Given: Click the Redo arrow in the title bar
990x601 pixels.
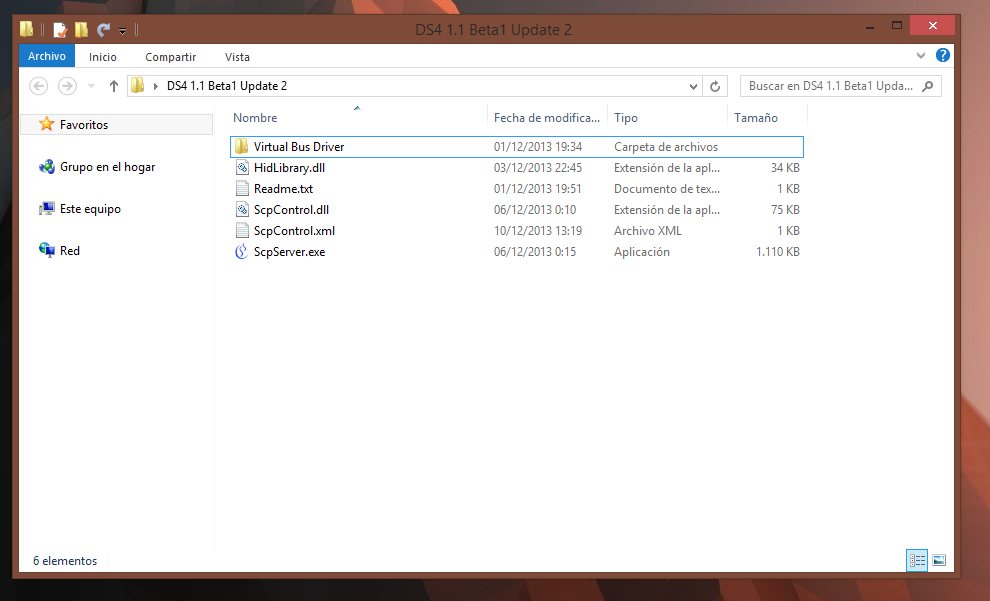Looking at the screenshot, I should coord(104,29).
